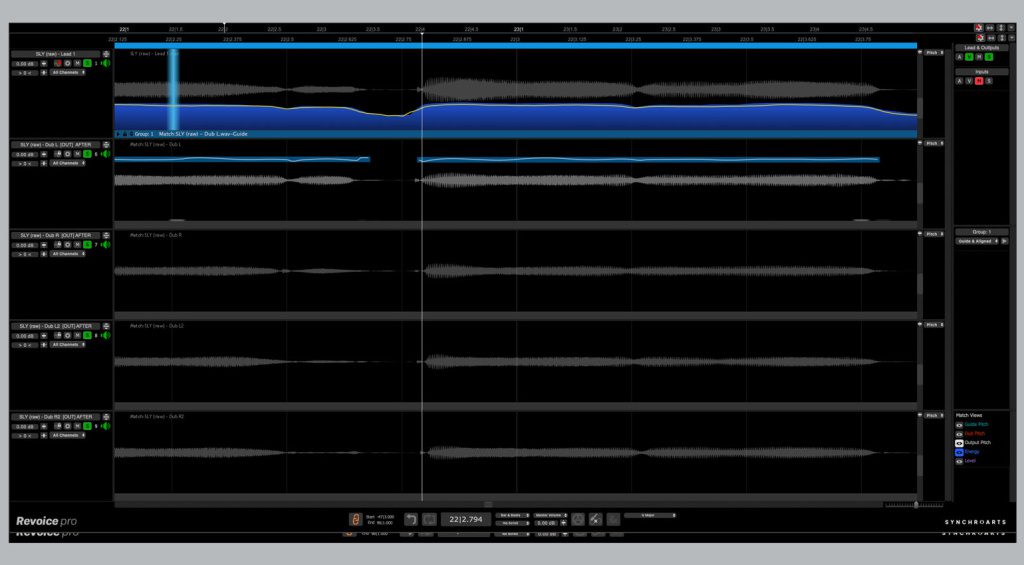Click the speaker icon on Dub R track
This screenshot has width=1024, height=565.
coord(106,245)
